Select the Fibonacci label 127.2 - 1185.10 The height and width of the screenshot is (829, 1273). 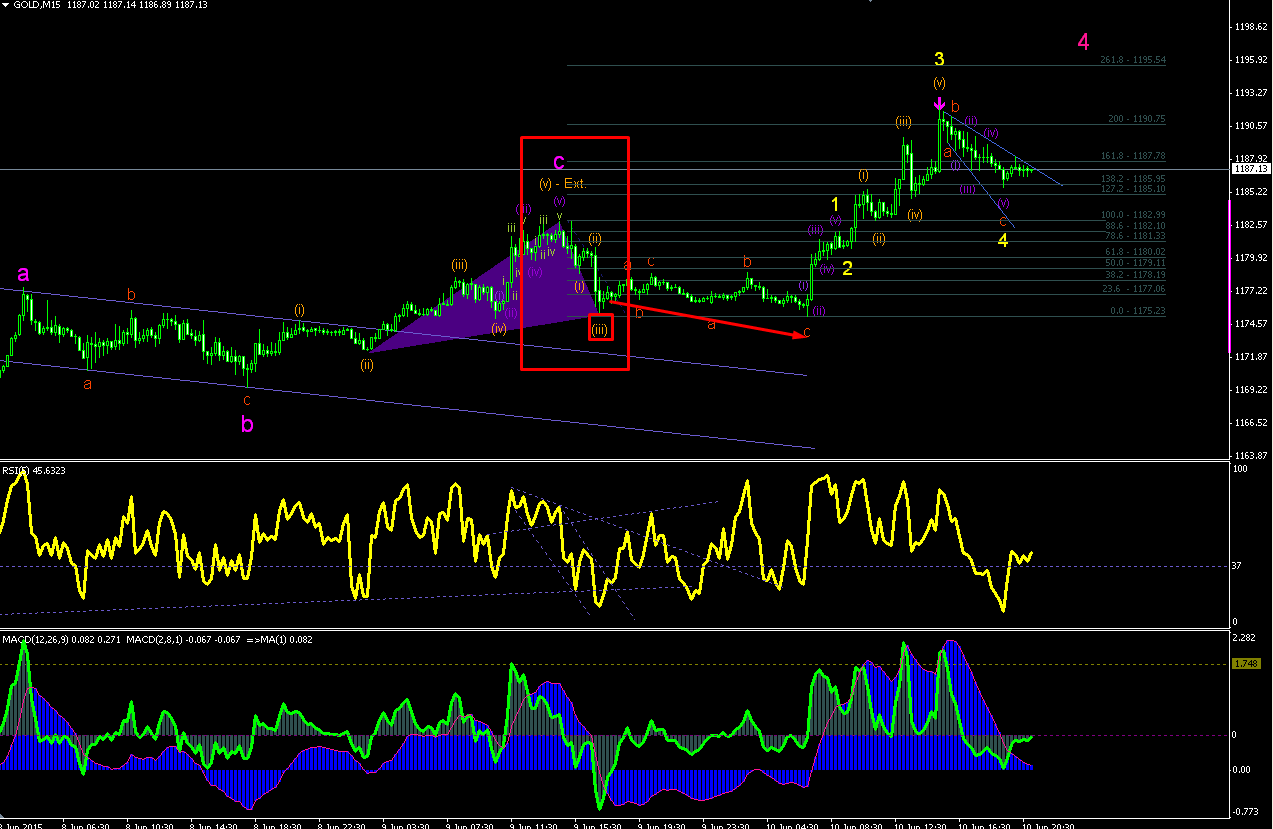[1133, 189]
